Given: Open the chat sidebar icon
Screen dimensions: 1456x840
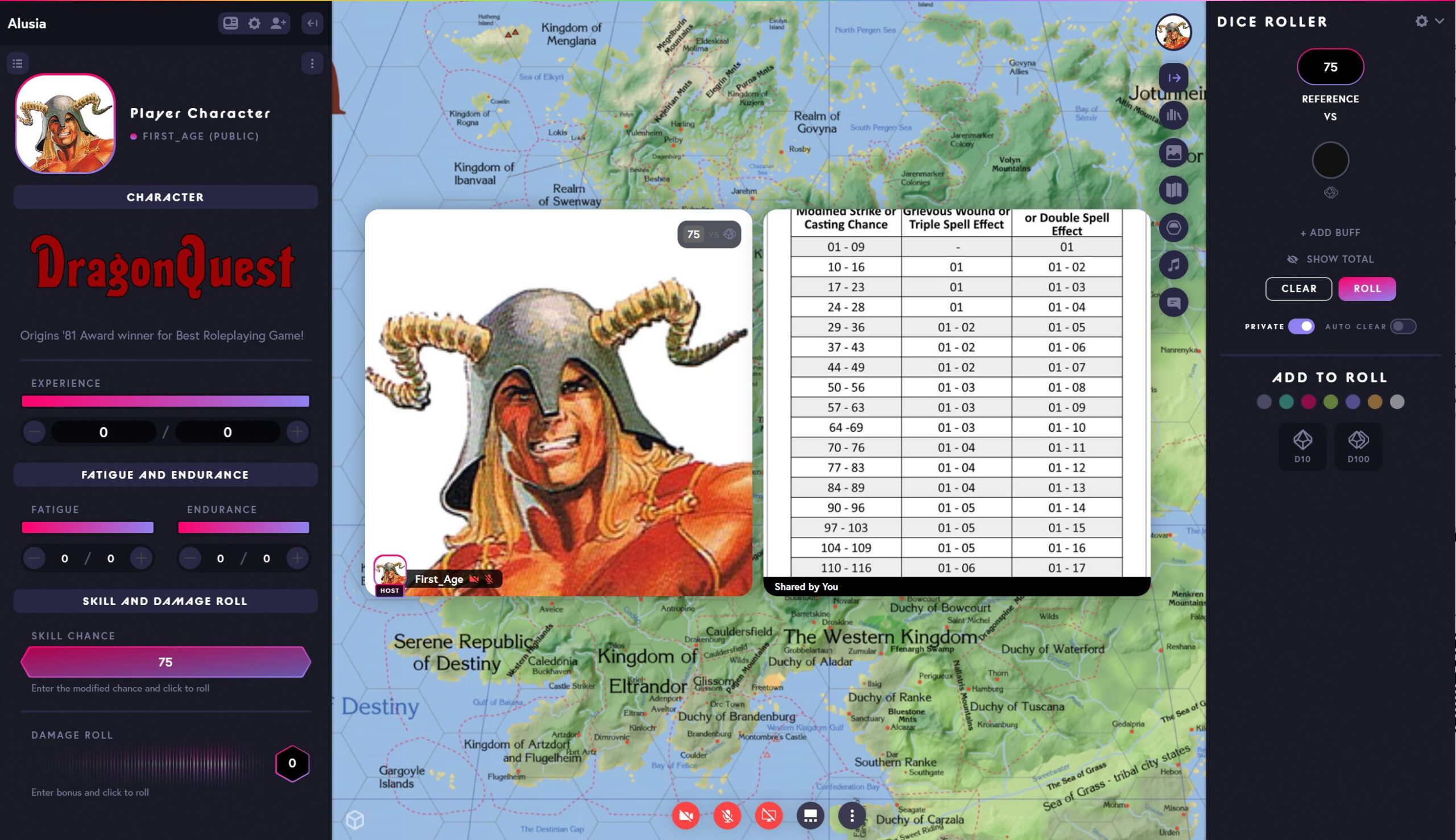Looking at the screenshot, I should coord(1173,303).
